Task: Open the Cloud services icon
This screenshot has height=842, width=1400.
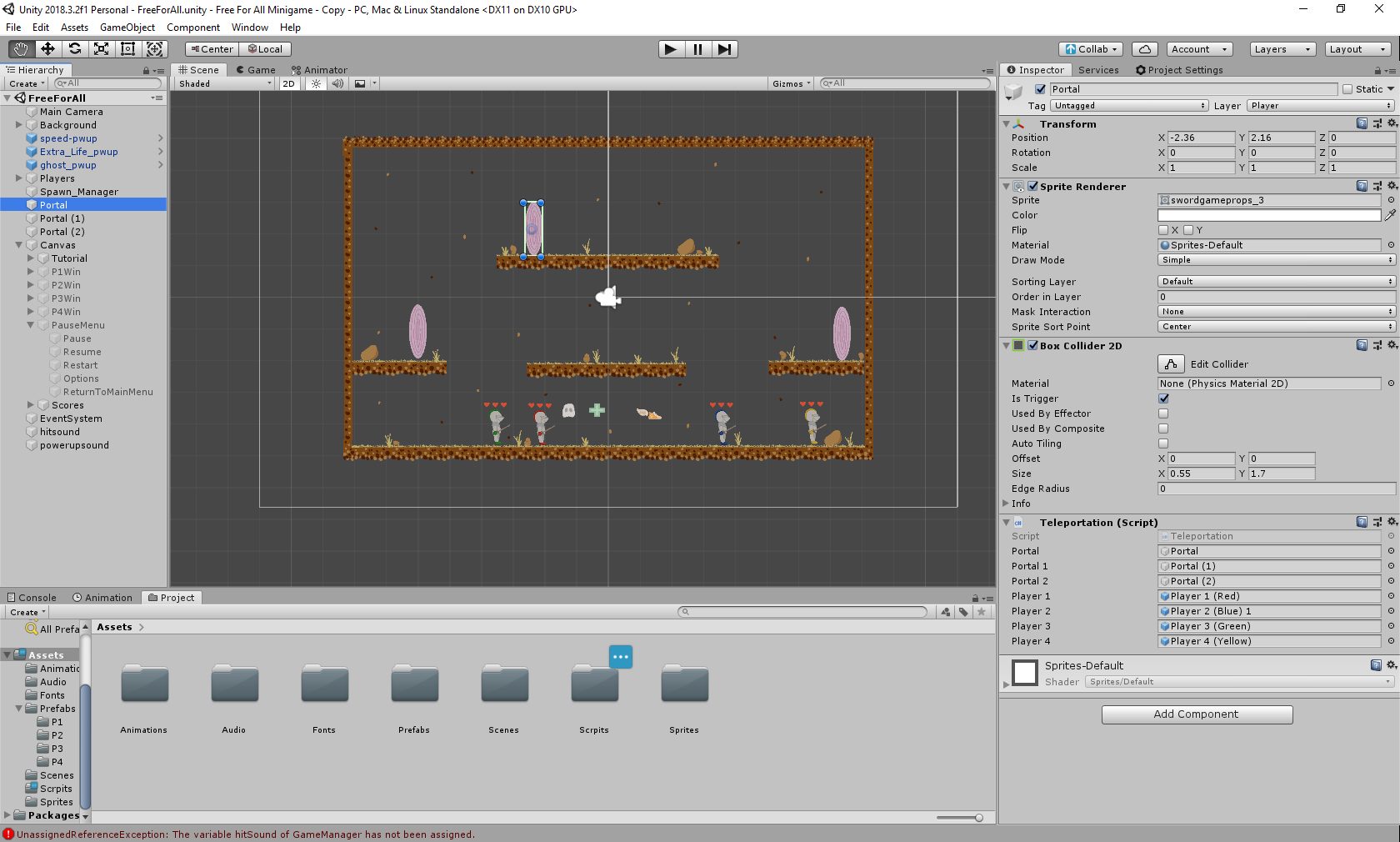Action: (1145, 49)
